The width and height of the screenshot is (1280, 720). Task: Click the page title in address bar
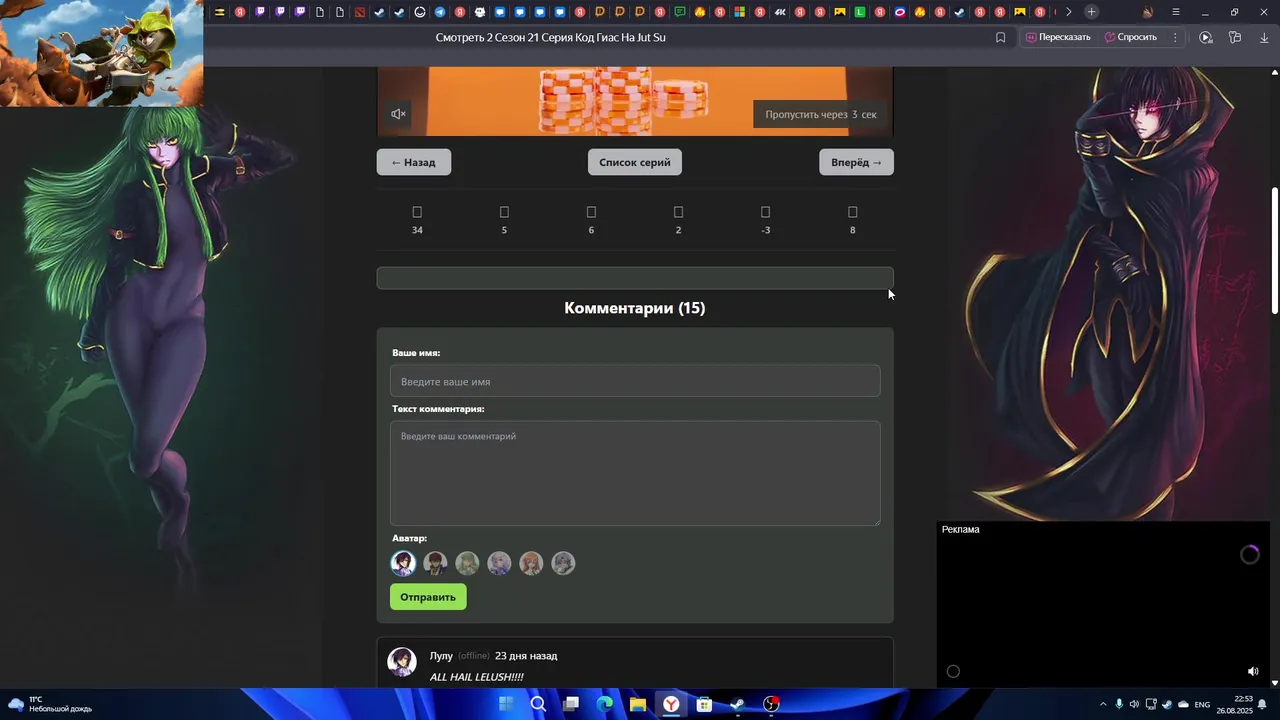550,37
